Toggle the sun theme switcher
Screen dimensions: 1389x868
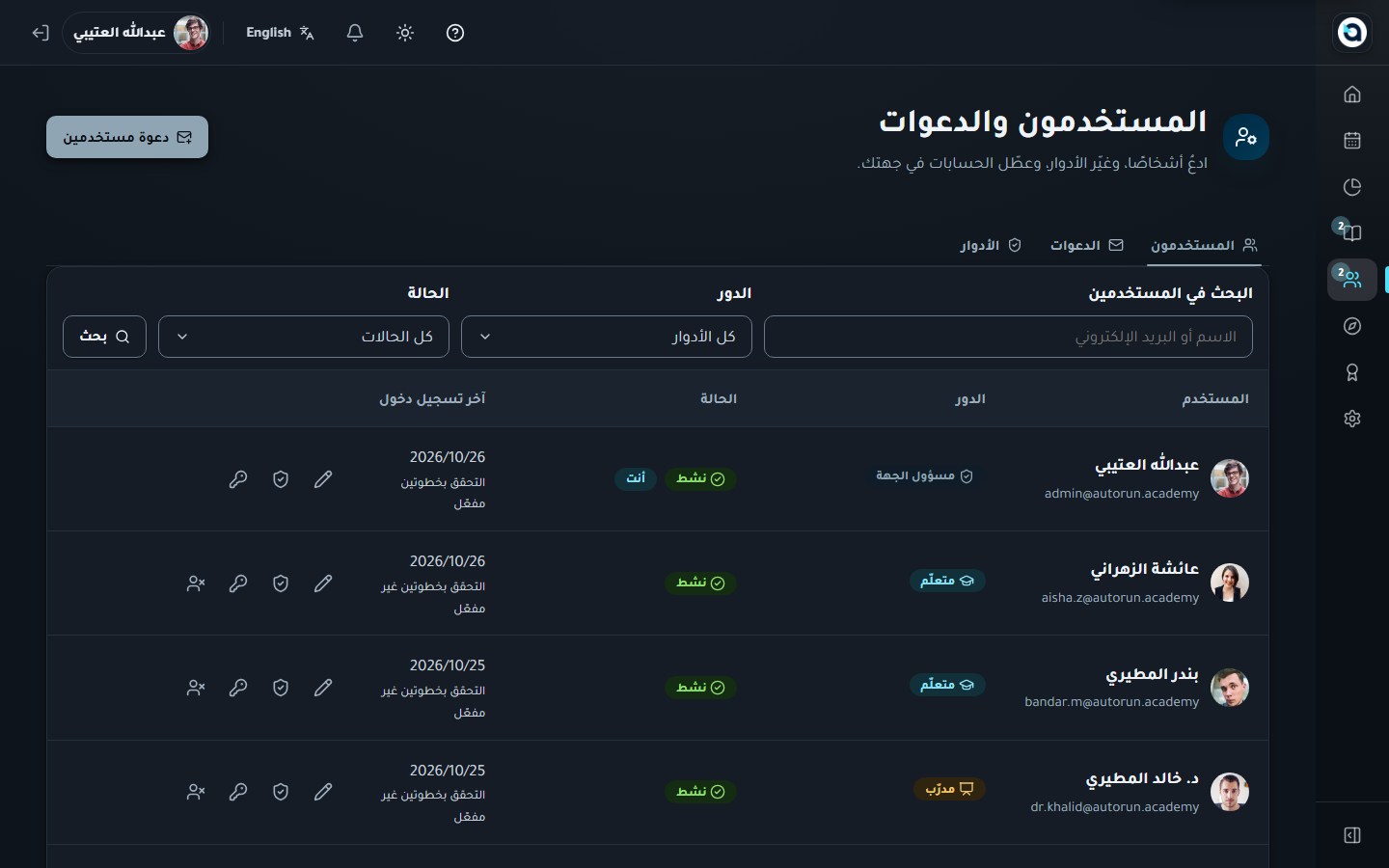[405, 33]
